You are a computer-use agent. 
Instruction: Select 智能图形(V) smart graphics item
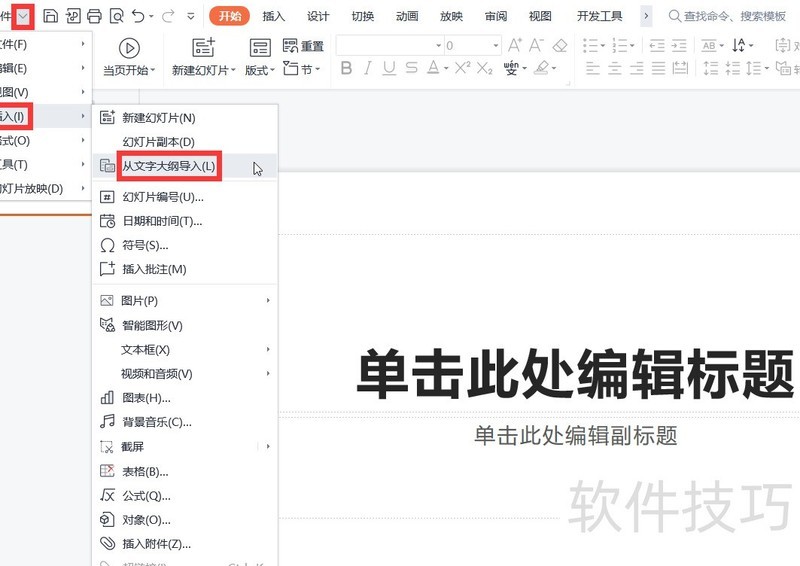pos(152,325)
